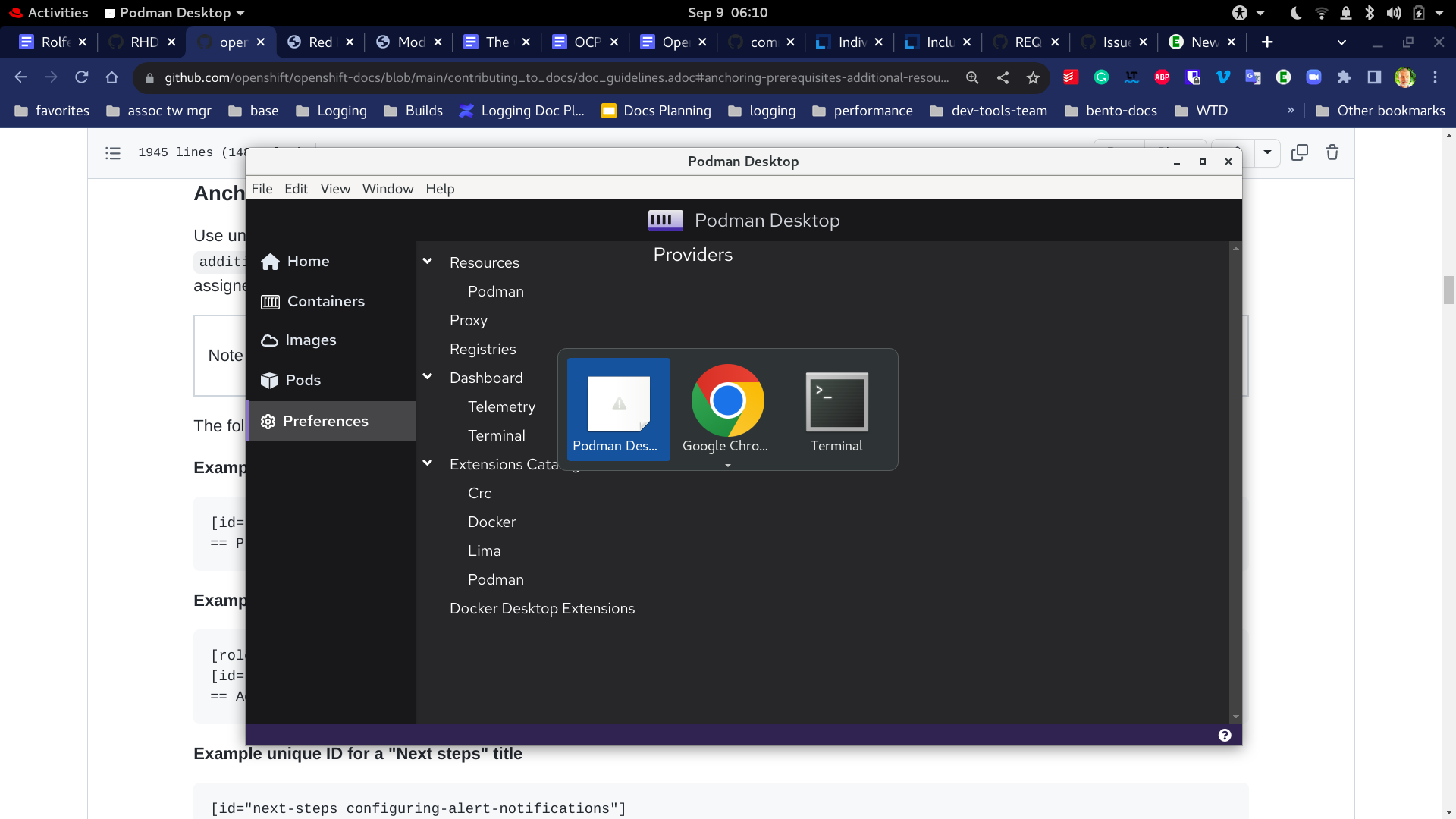Select Podman Desktop in app switcher
The width and height of the screenshot is (1456, 819).
pyautogui.click(x=618, y=409)
